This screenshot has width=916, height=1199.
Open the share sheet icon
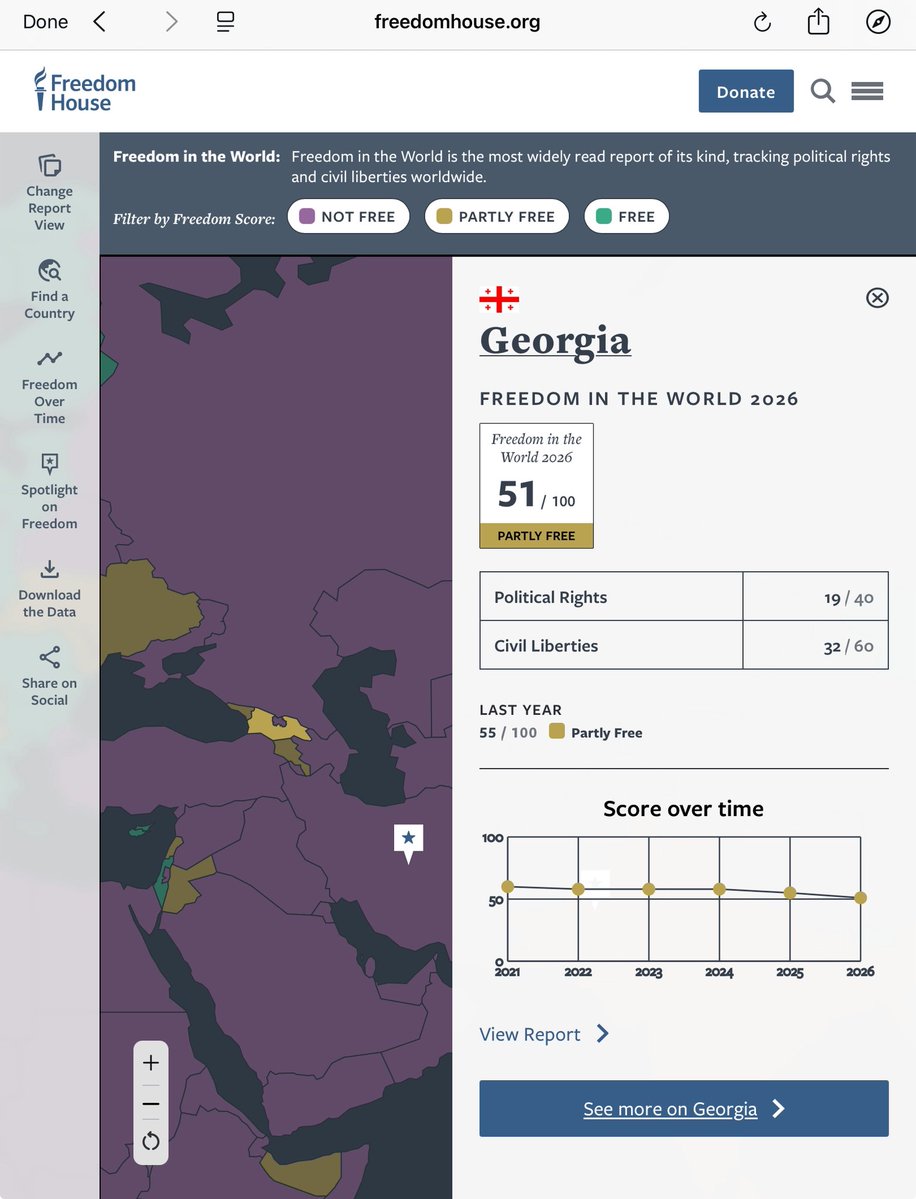[x=818, y=21]
